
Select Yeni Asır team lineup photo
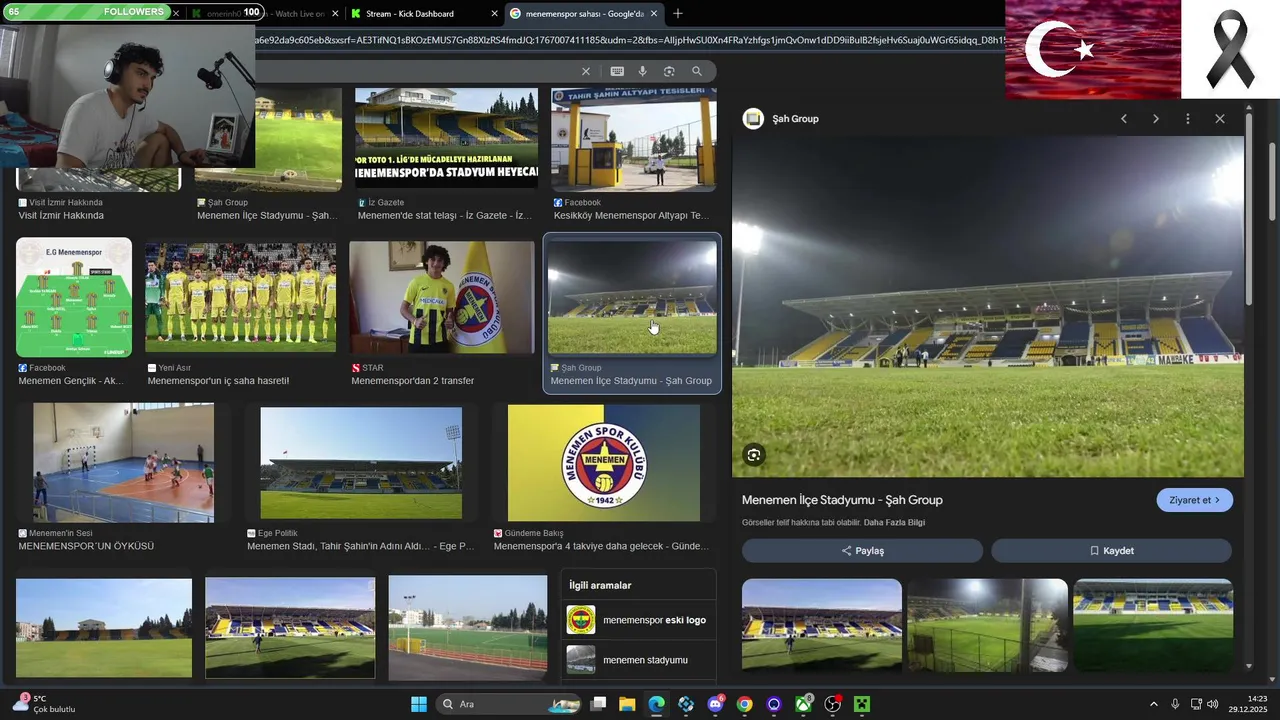pos(241,297)
